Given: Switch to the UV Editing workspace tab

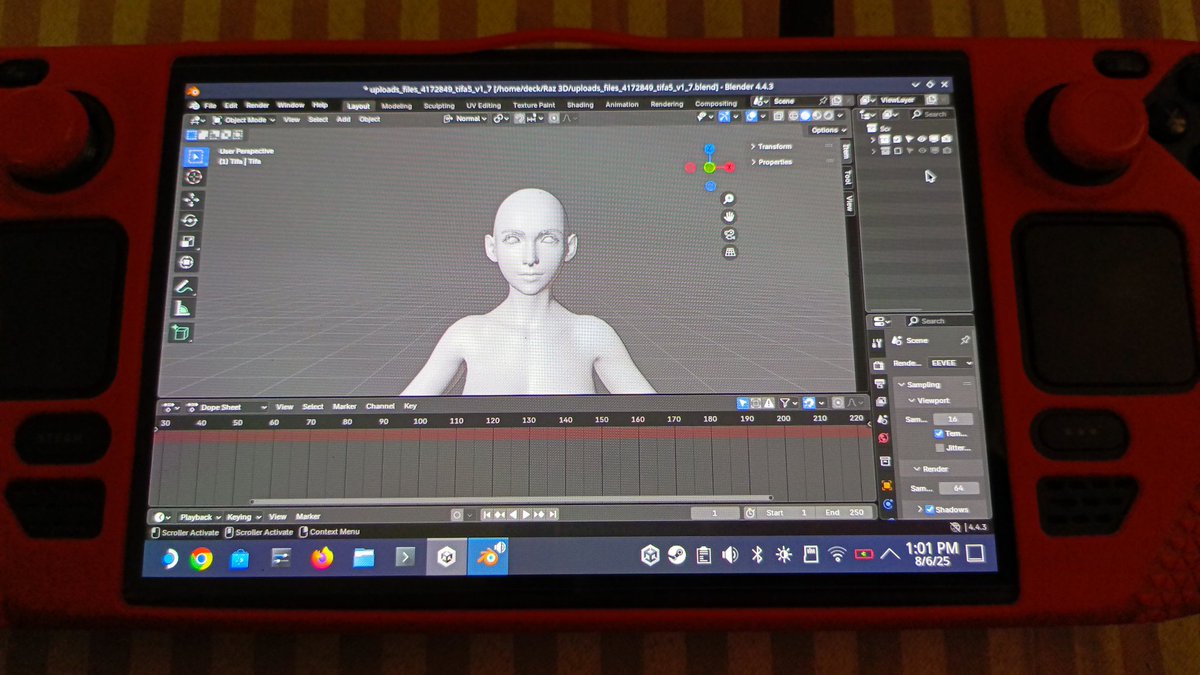Looking at the screenshot, I should click(x=483, y=105).
